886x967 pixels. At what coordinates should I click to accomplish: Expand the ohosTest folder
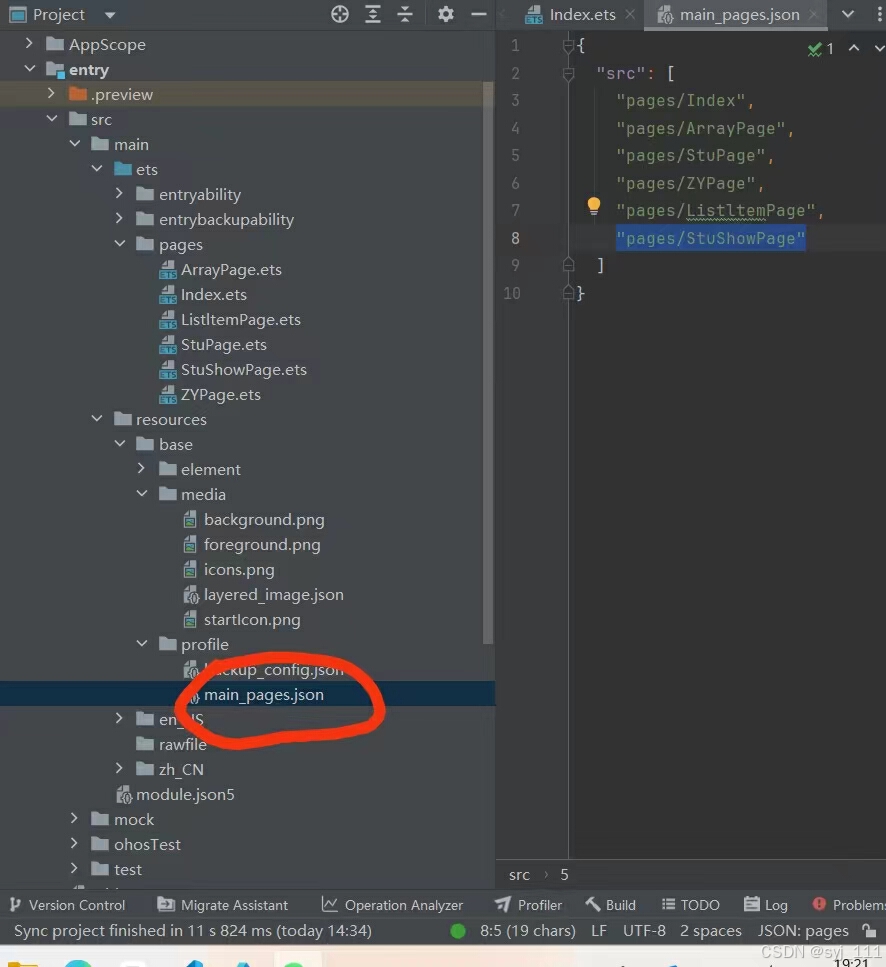pyautogui.click(x=74, y=843)
